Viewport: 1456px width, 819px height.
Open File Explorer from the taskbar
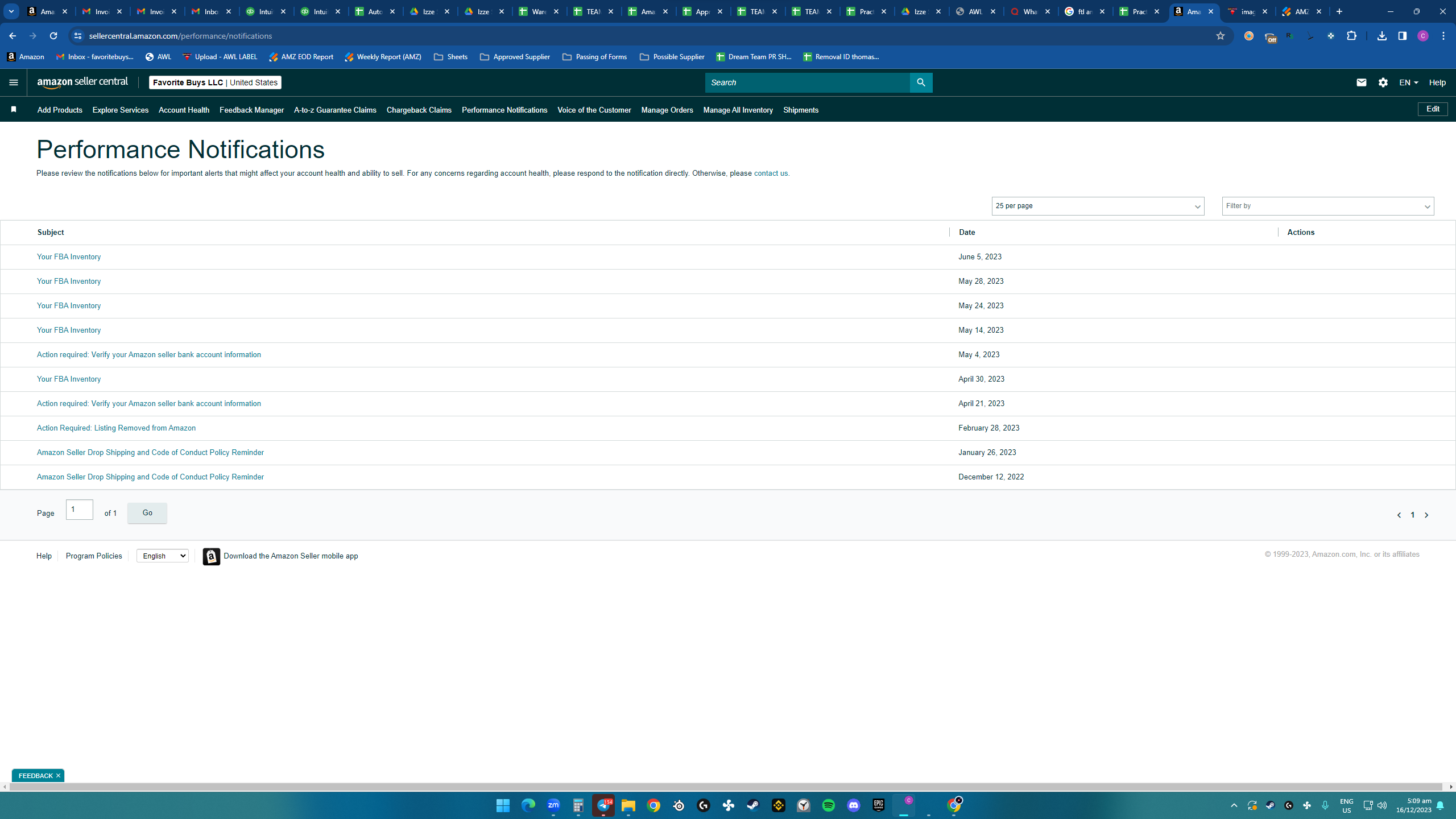pyautogui.click(x=628, y=805)
